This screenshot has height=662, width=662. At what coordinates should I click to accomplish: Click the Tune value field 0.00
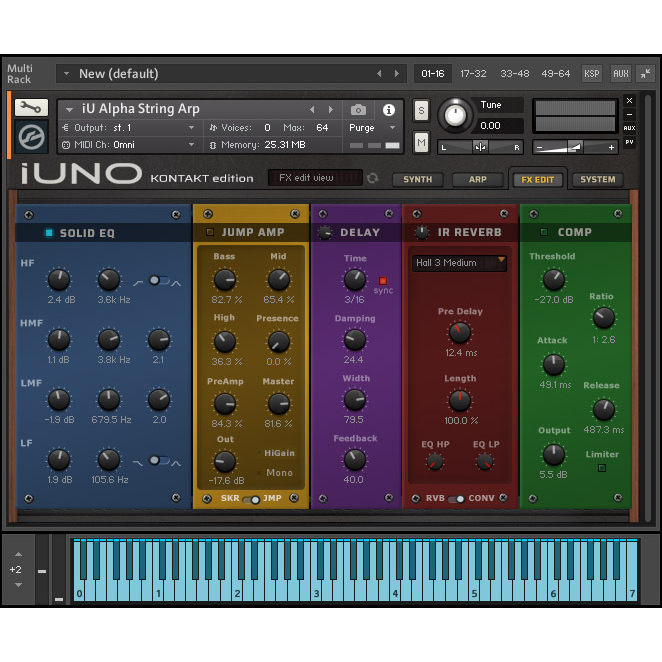click(x=500, y=126)
